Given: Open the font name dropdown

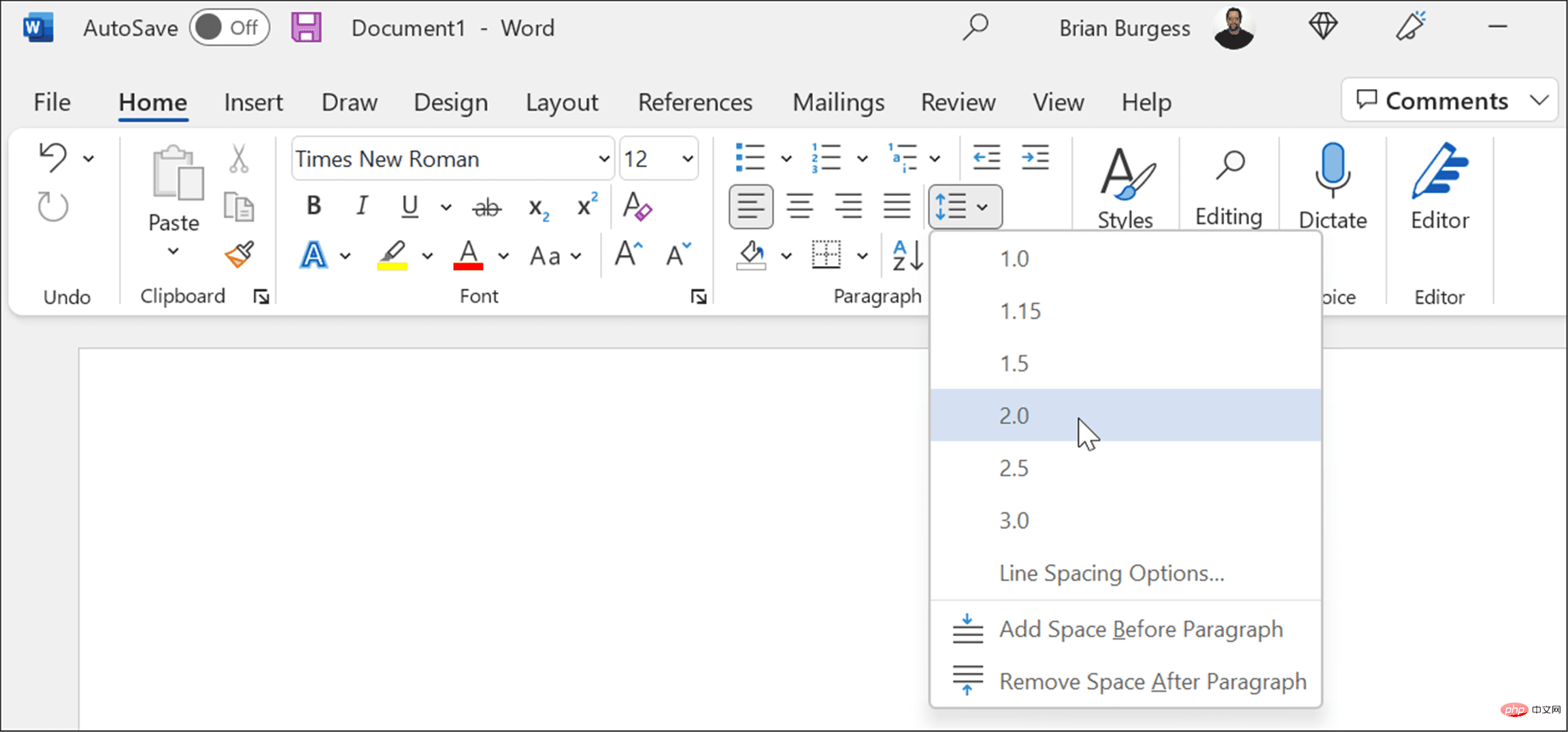Looking at the screenshot, I should click(x=603, y=158).
